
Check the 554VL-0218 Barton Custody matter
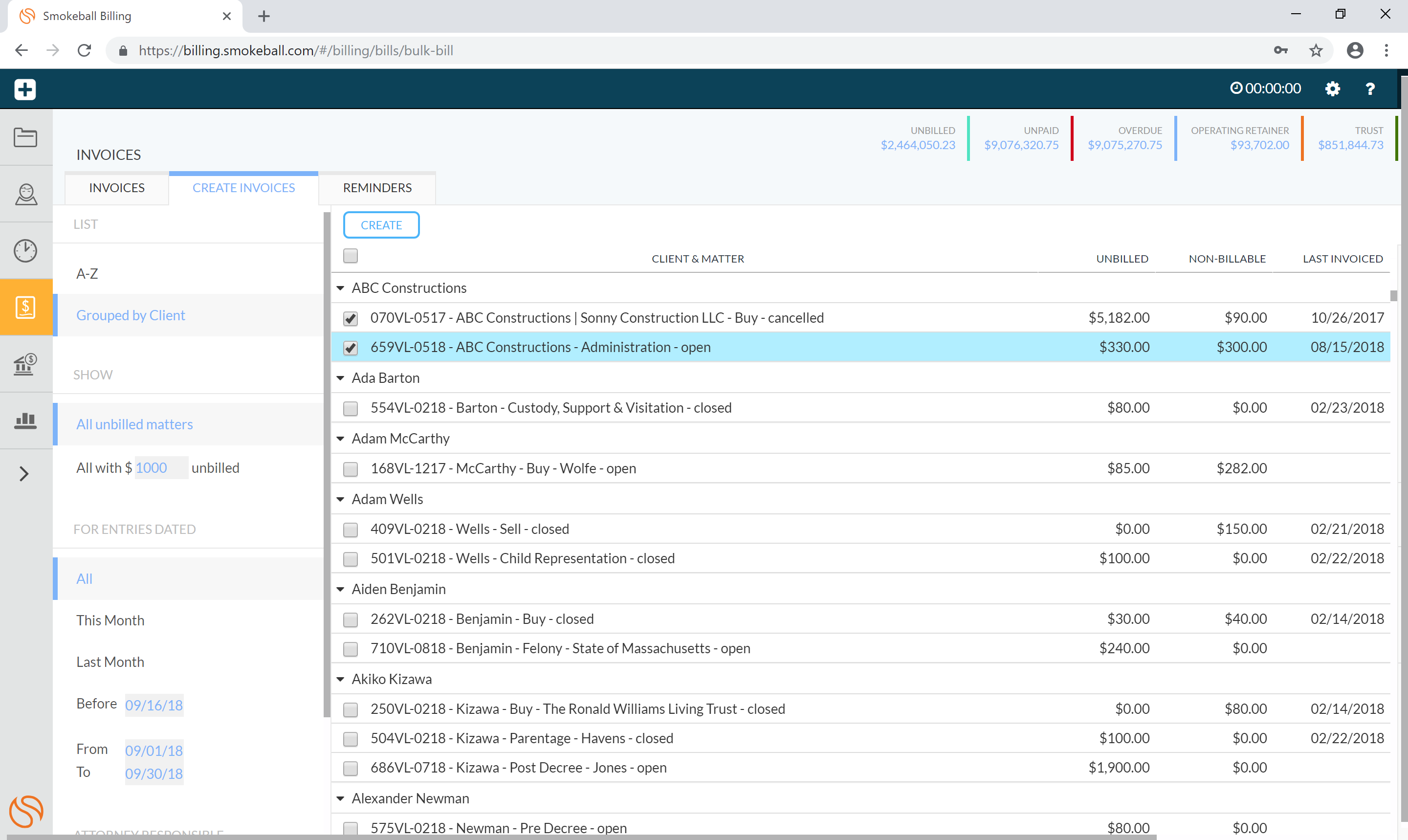351,409
